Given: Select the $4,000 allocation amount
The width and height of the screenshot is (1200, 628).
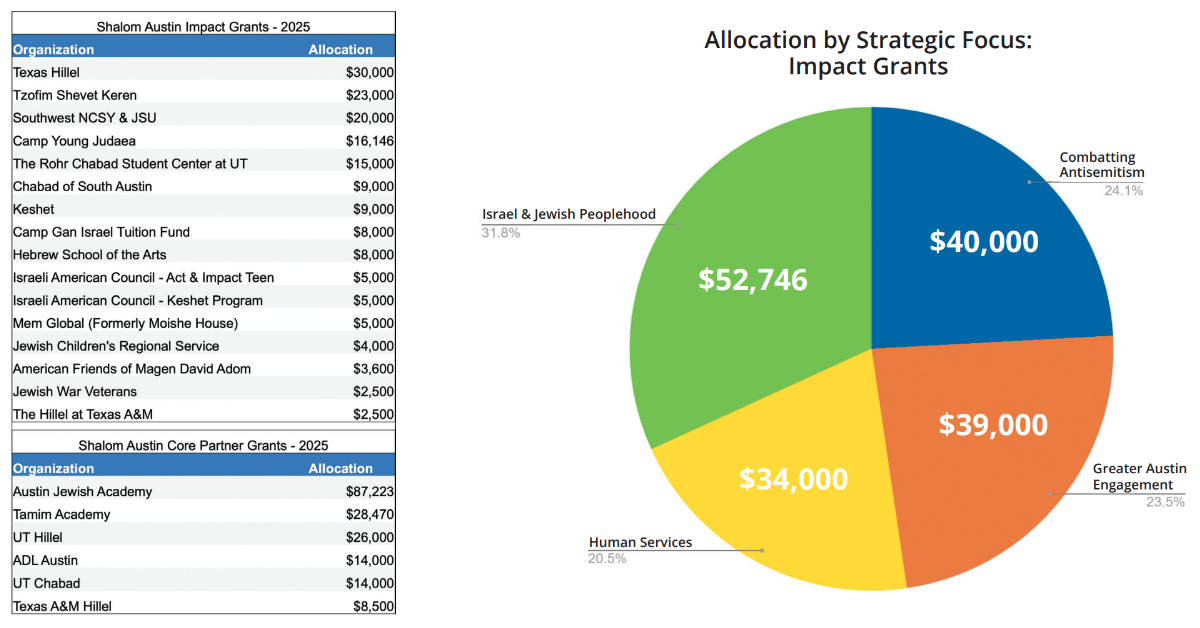Looking at the screenshot, I should point(374,346).
